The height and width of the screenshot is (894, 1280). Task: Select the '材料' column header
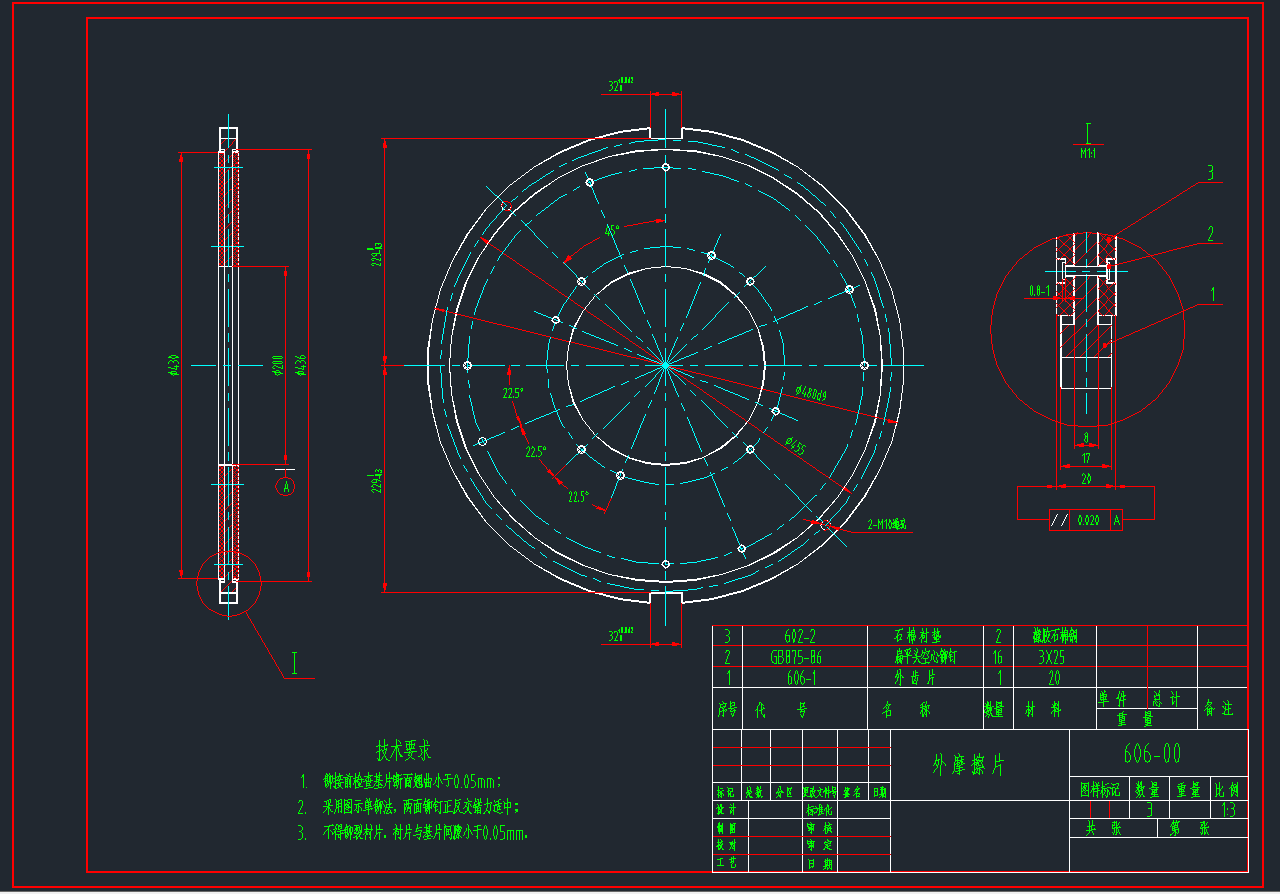[1043, 708]
